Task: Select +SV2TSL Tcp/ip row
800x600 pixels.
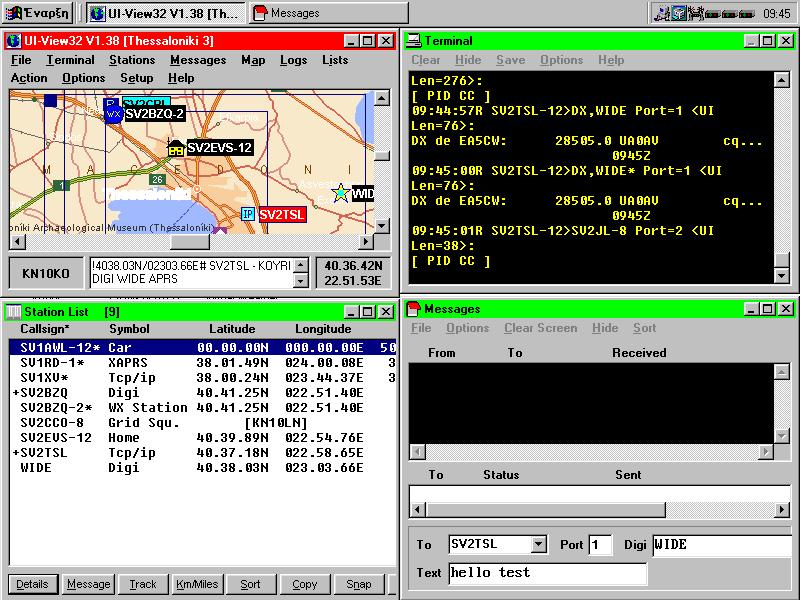Action: tap(203, 453)
